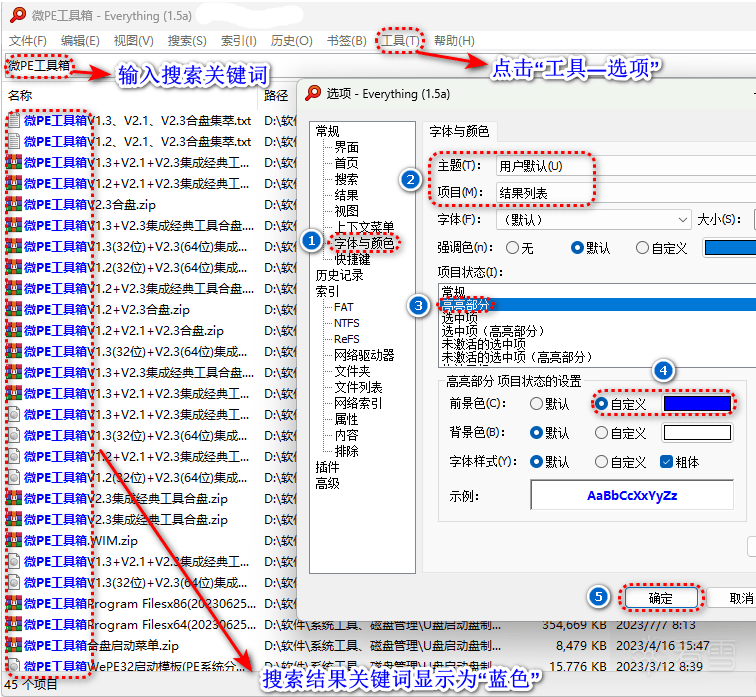Click the magnifier icon in the 选项 dialog title
Screen dimensions: 756x697
click(x=313, y=93)
